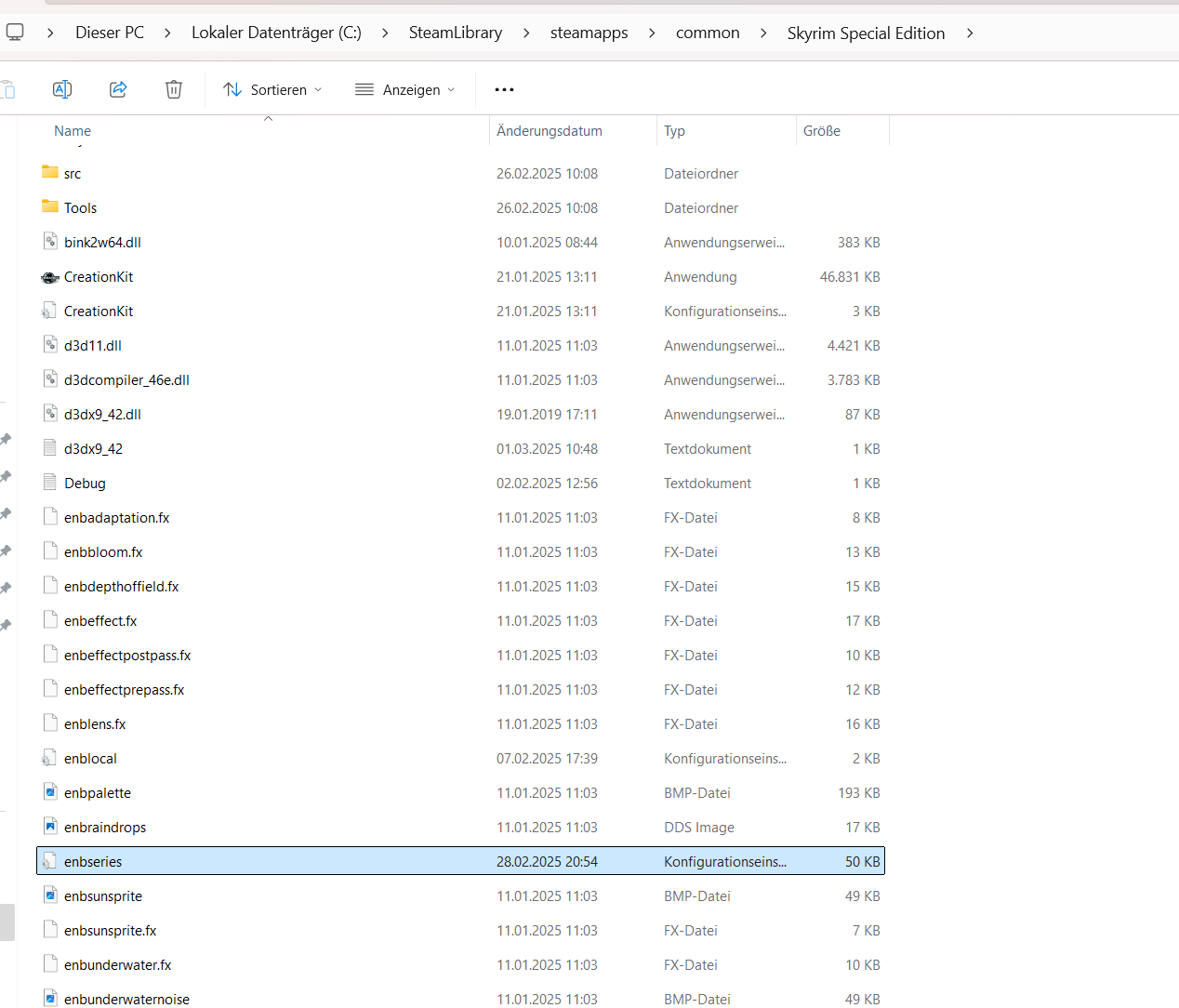The image size is (1179, 1008).
Task: Click the date 01.03.2025 10:48
Action: click(x=547, y=448)
